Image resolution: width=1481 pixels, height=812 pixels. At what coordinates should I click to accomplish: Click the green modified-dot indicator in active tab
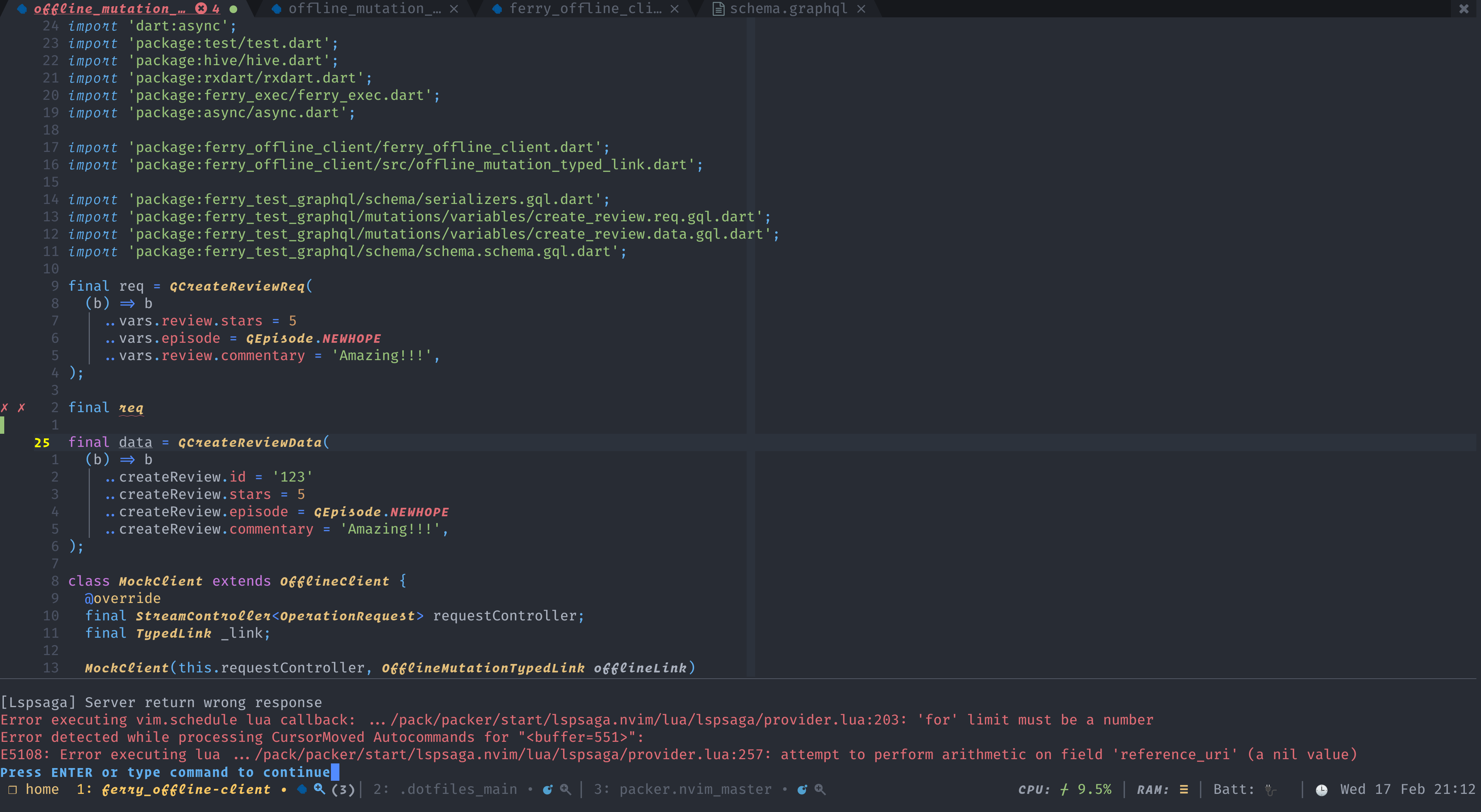click(233, 9)
